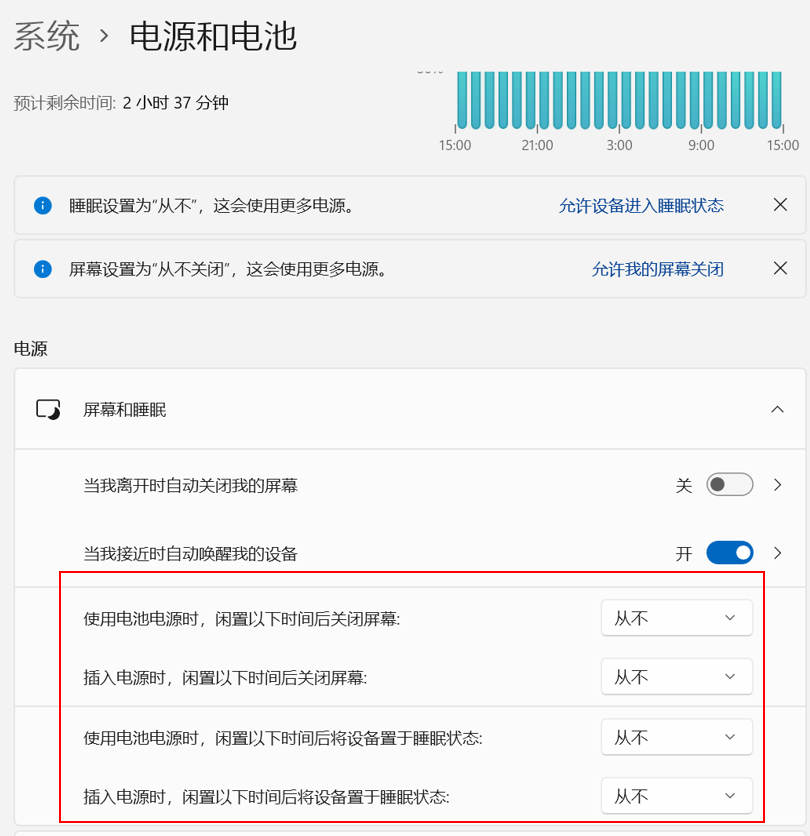This screenshot has height=836, width=810.
Task: Click 允许我的屏幕关闭 link
Action: (x=657, y=269)
